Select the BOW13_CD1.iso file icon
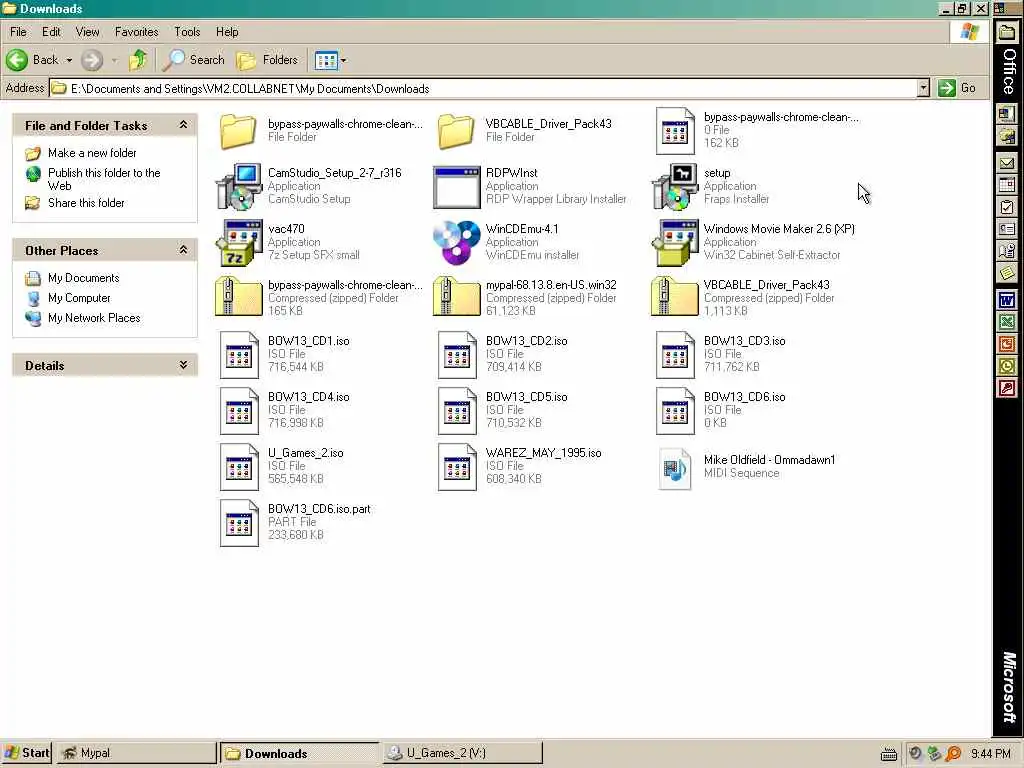 pyautogui.click(x=239, y=355)
